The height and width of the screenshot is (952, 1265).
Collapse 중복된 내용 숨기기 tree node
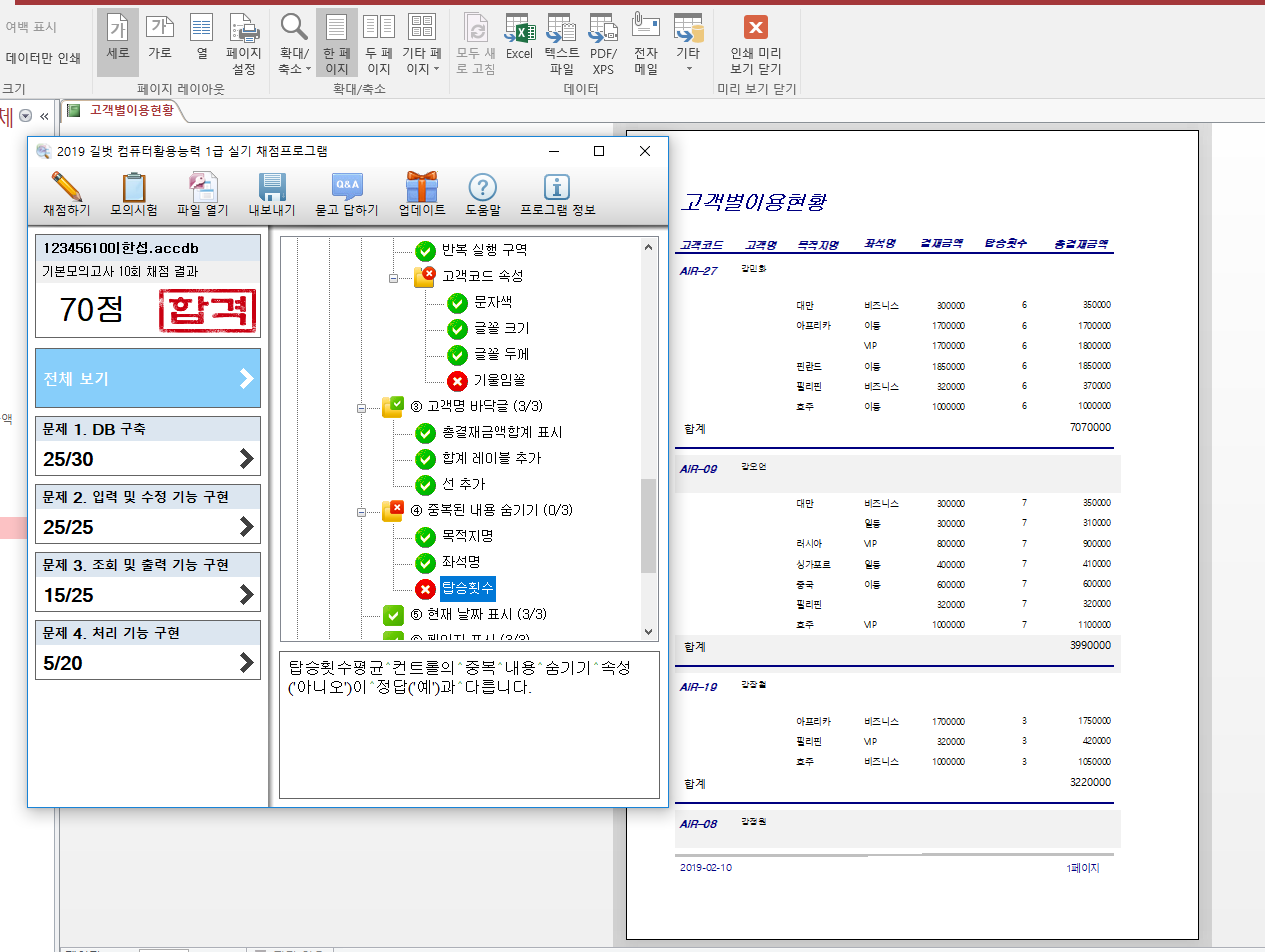(x=362, y=511)
